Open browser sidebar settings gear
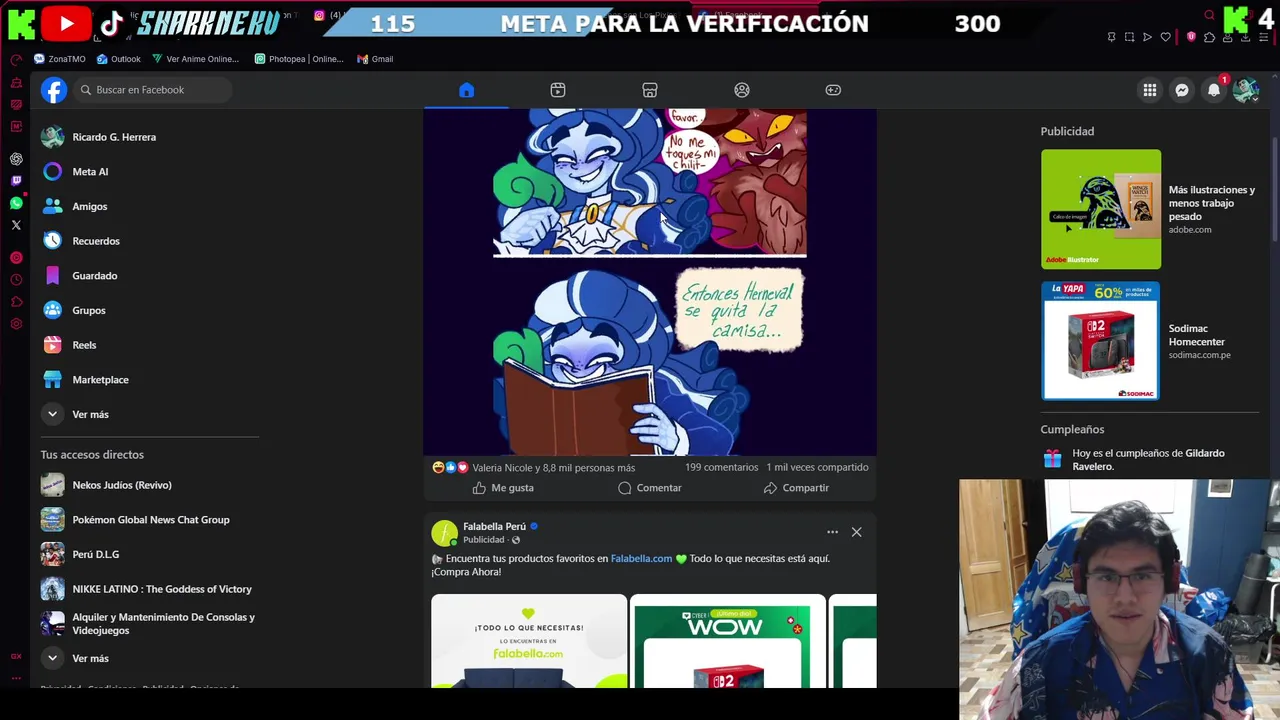 click(16, 324)
